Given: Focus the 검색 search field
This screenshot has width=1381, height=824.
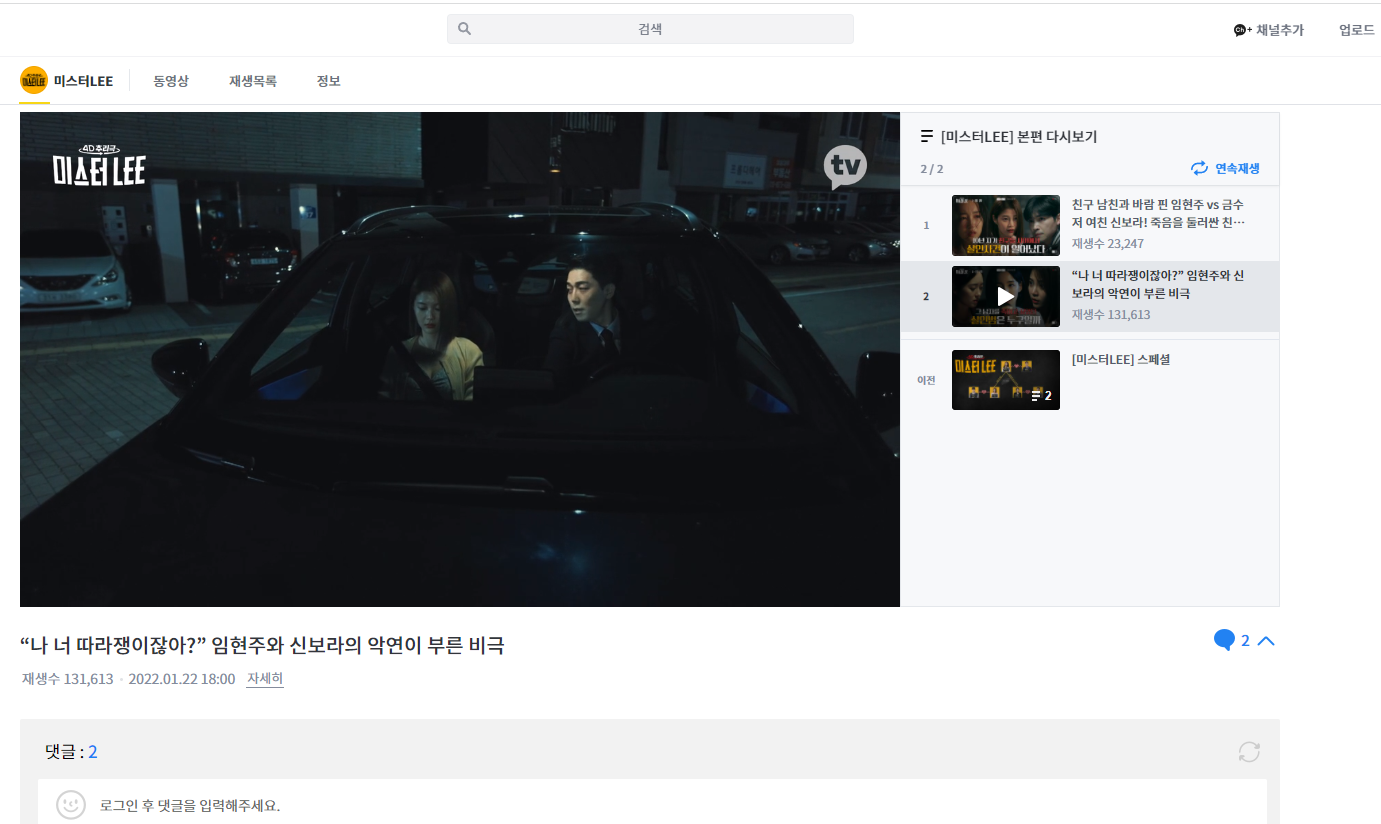Looking at the screenshot, I should [x=650, y=29].
